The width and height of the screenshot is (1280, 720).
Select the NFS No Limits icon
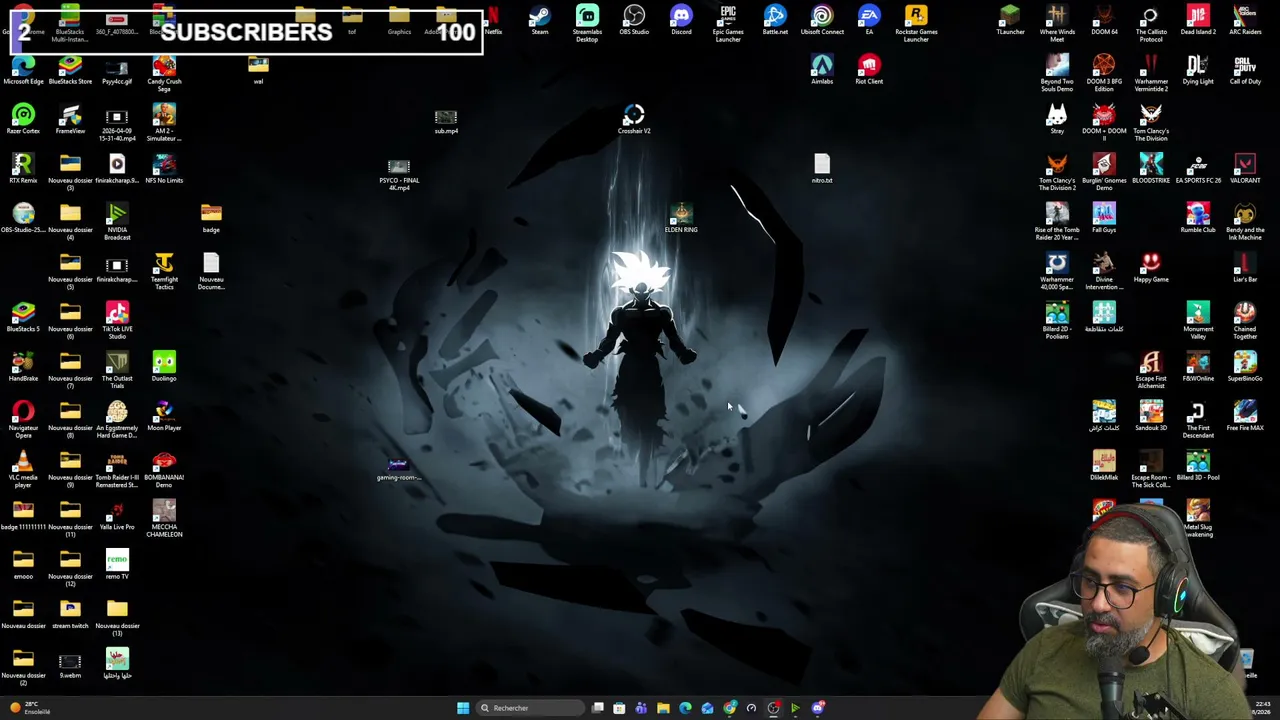tap(164, 169)
